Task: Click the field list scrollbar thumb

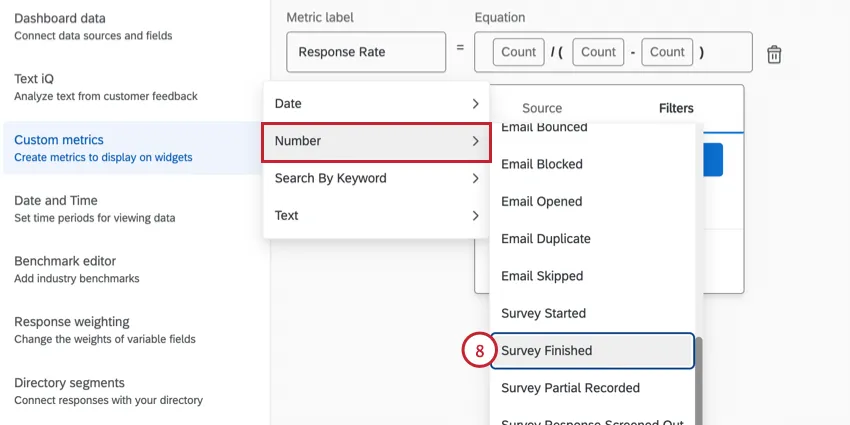Action: point(698,380)
